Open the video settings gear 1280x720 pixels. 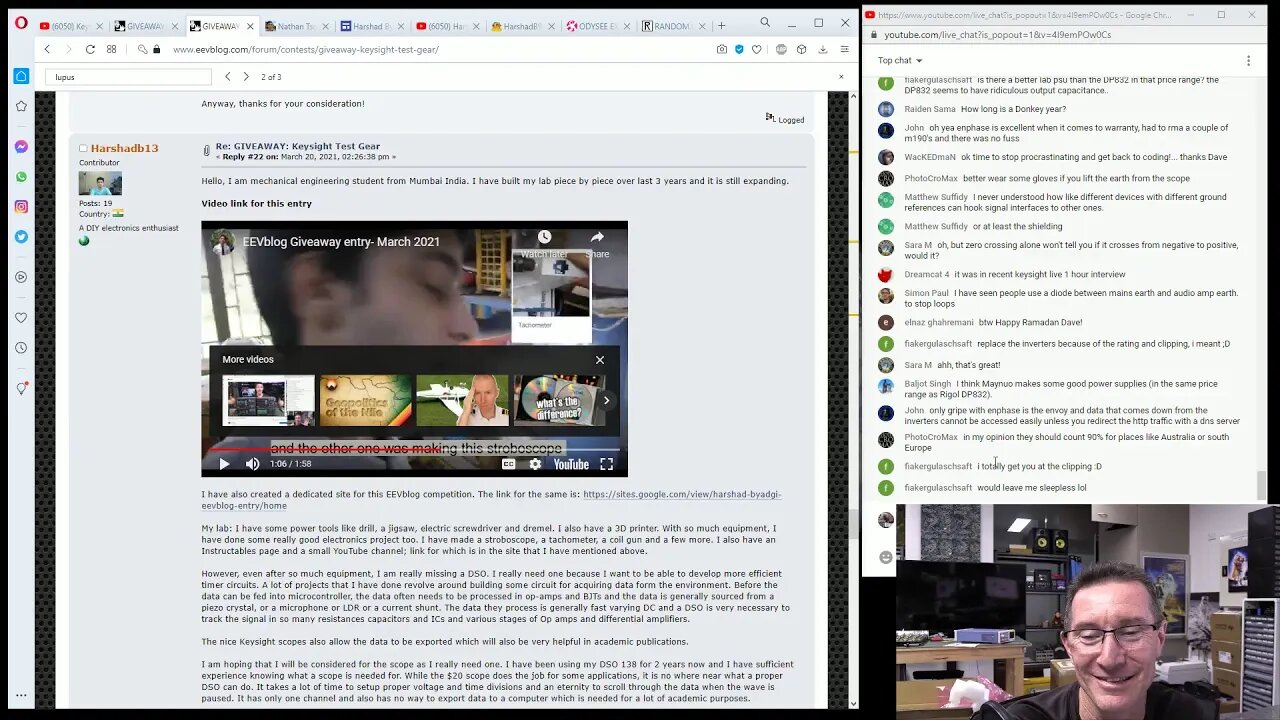point(535,464)
